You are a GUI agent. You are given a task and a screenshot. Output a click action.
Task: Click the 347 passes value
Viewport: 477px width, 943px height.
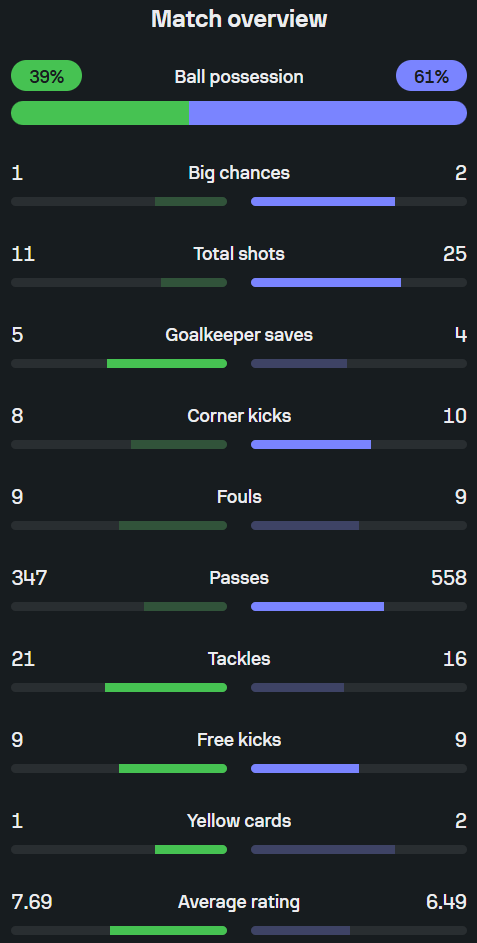(29, 578)
